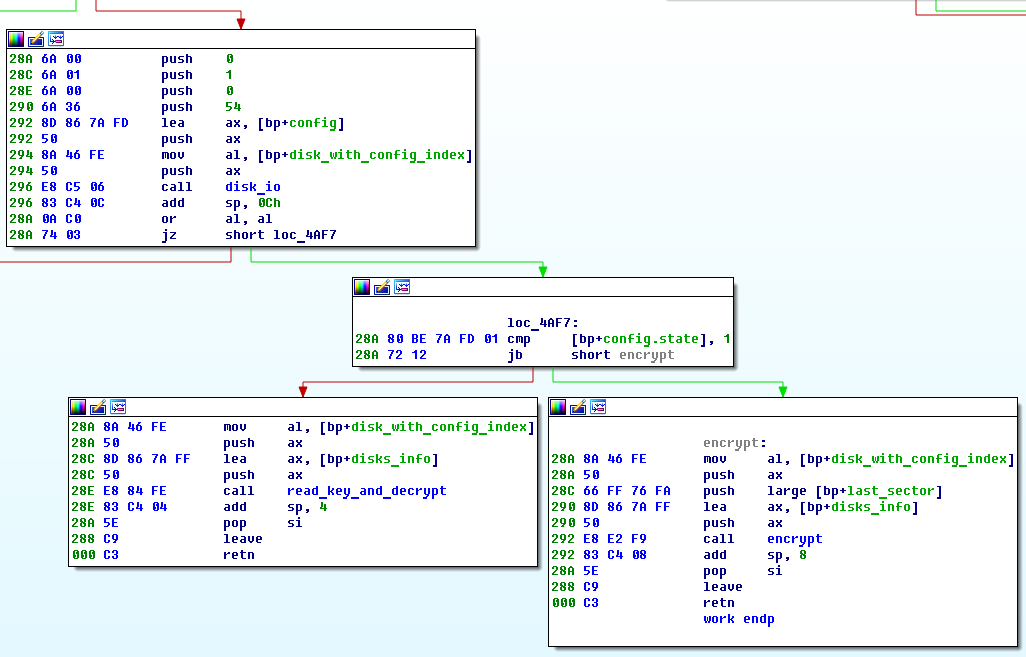The image size is (1026, 657).
Task: Click node color icon of disk_io block
Action: (16, 39)
